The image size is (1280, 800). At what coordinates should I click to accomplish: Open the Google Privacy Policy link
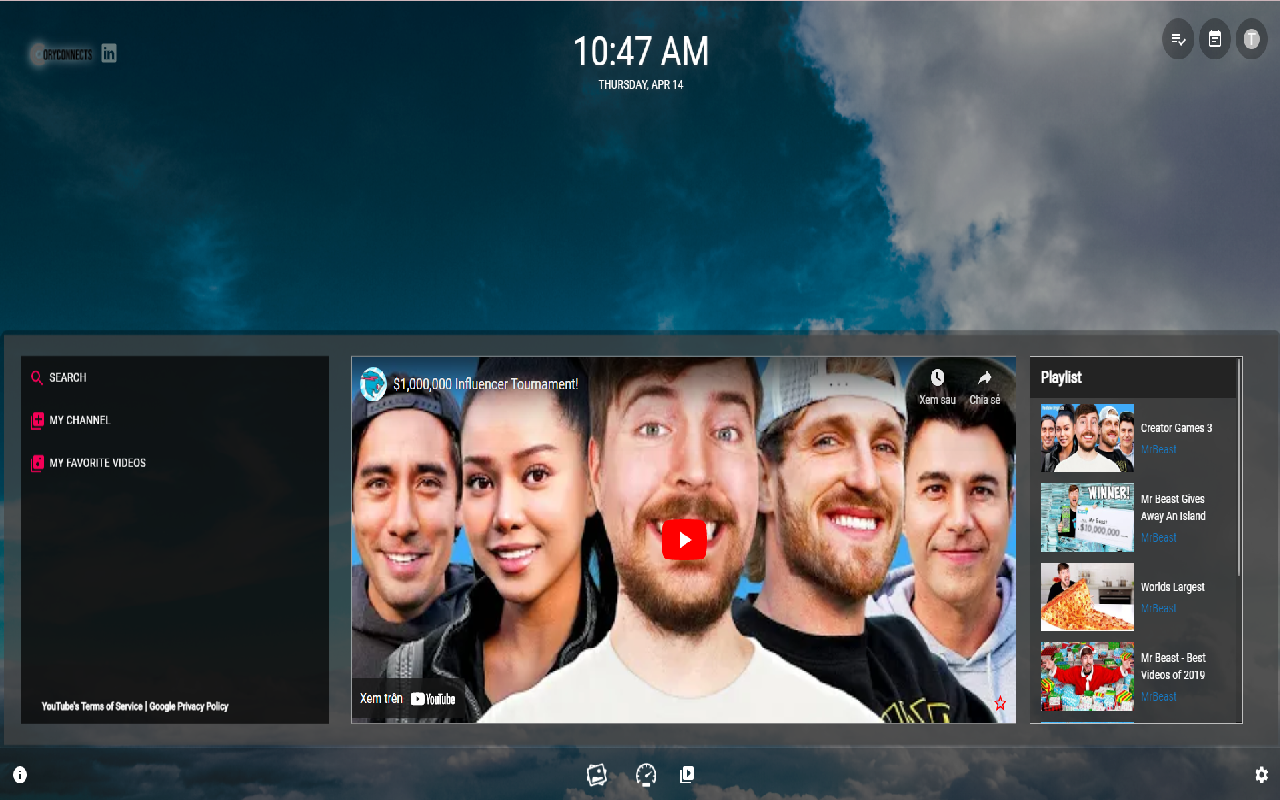coord(189,706)
